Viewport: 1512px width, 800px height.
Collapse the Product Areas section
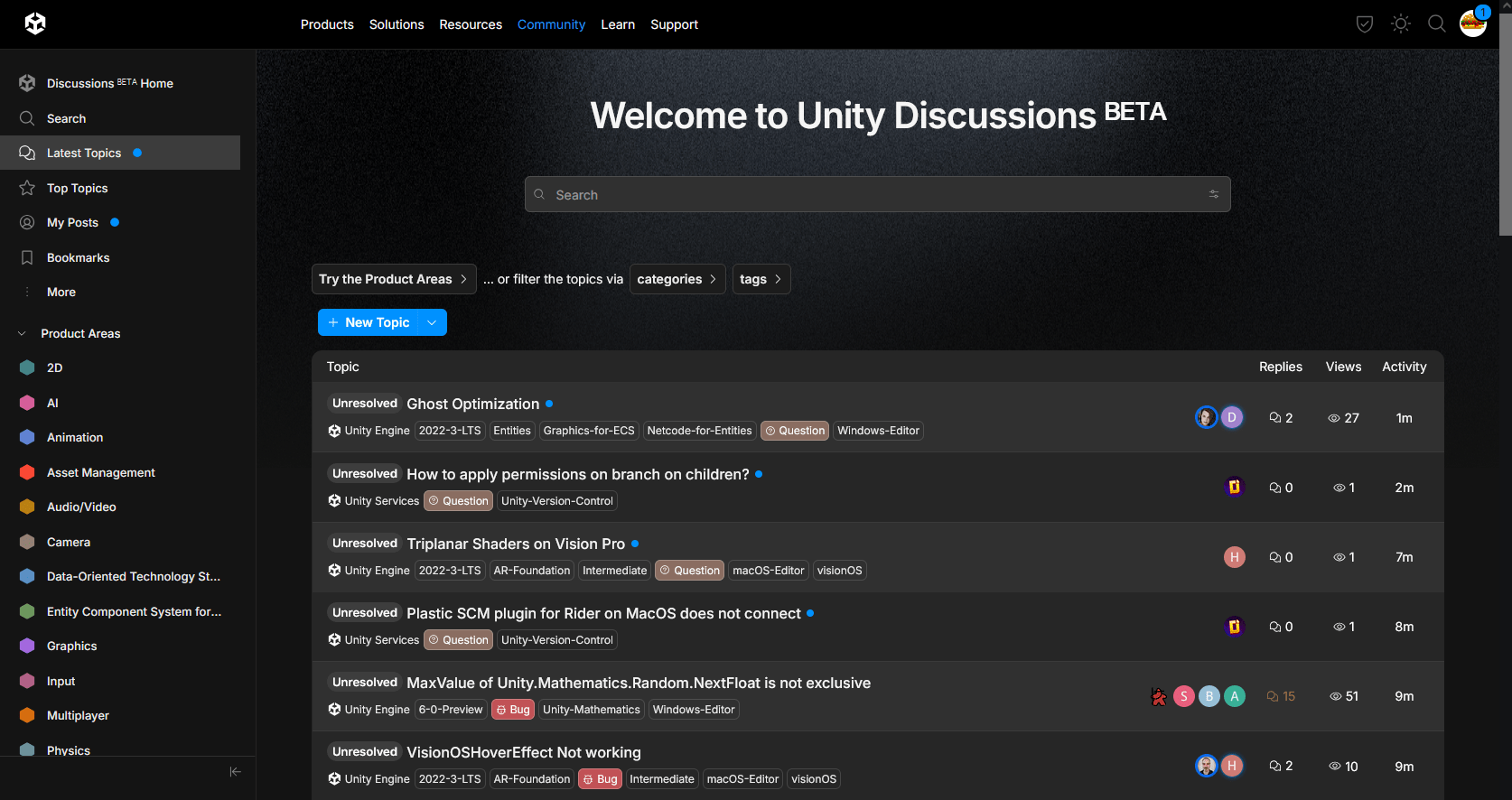point(70,333)
